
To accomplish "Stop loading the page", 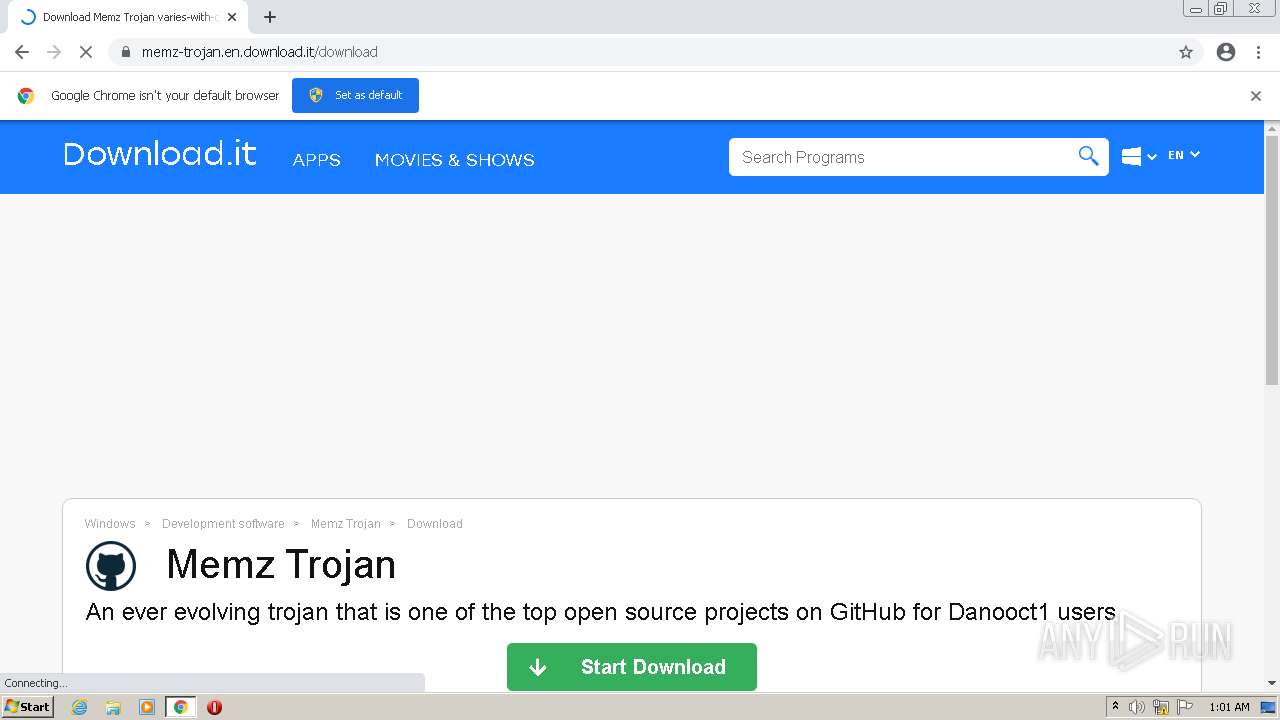I will point(86,52).
